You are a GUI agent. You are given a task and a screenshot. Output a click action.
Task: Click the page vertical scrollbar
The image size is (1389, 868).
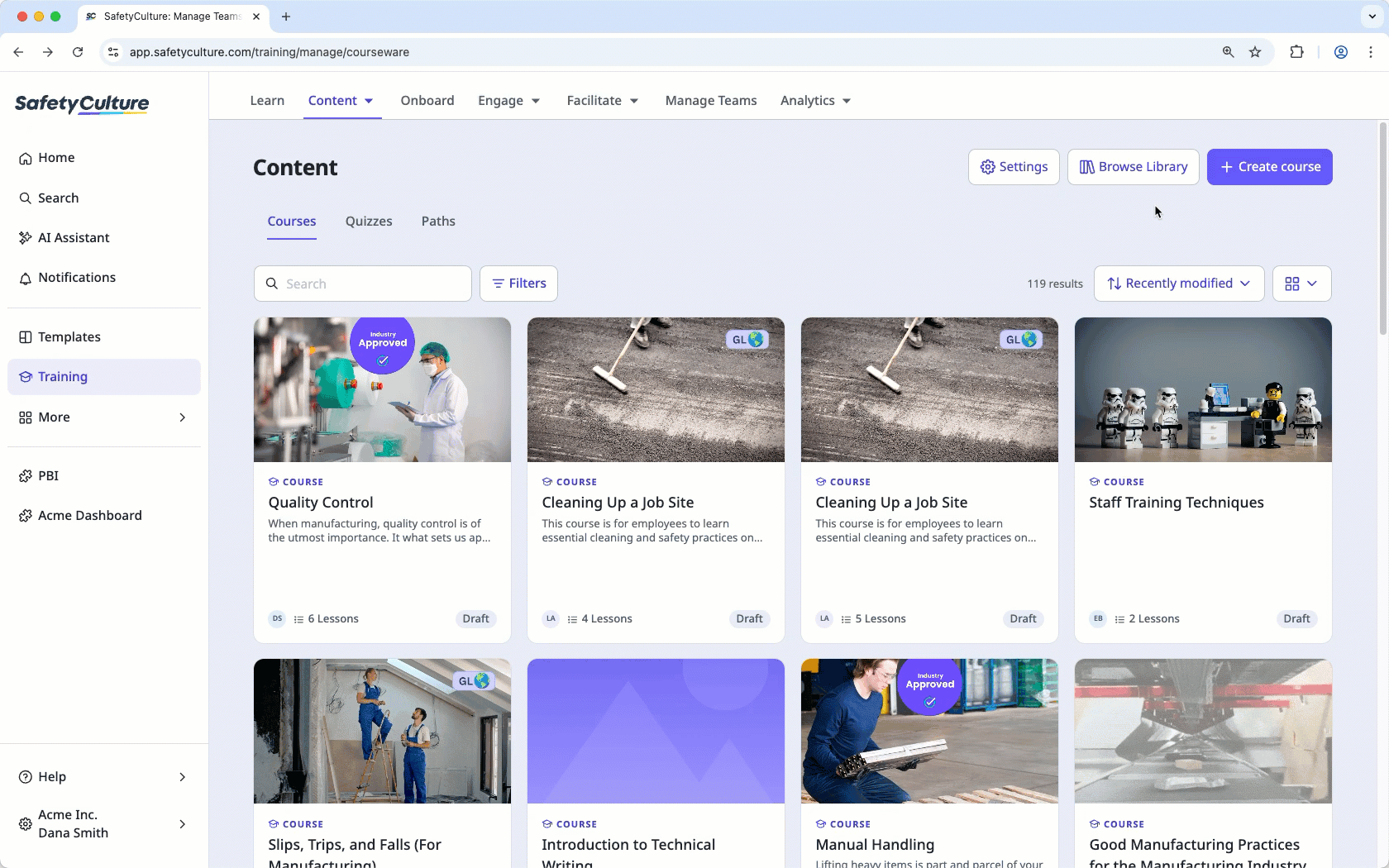pos(1382,229)
